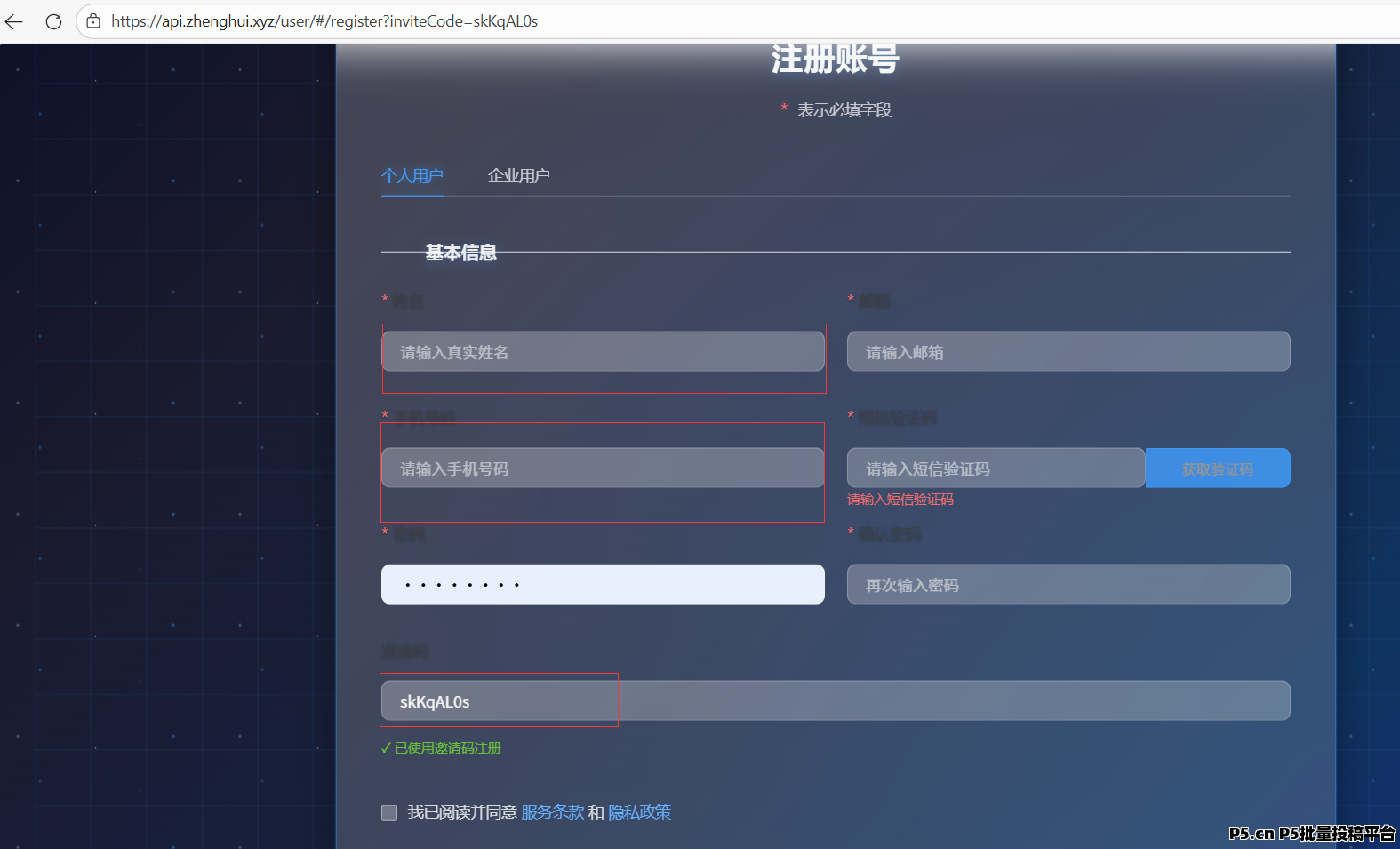
Task: Switch to the 个人用户 tab
Action: pyautogui.click(x=412, y=176)
